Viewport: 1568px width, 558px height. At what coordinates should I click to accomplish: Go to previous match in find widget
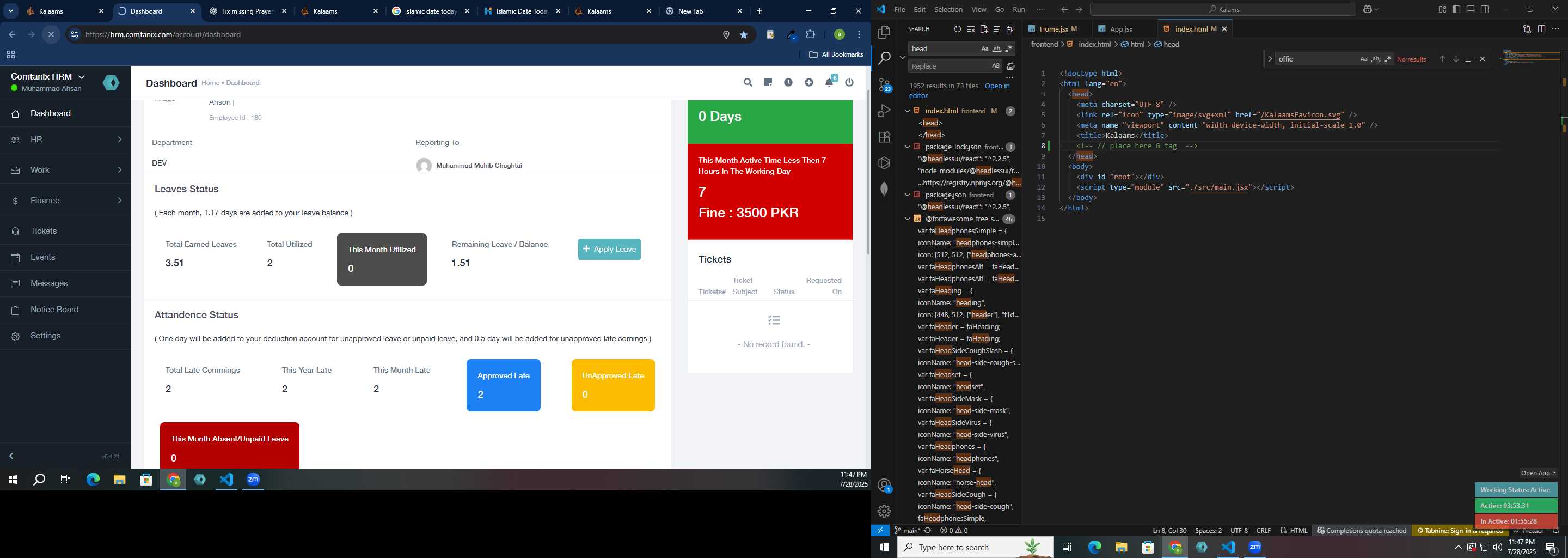pyautogui.click(x=1442, y=59)
